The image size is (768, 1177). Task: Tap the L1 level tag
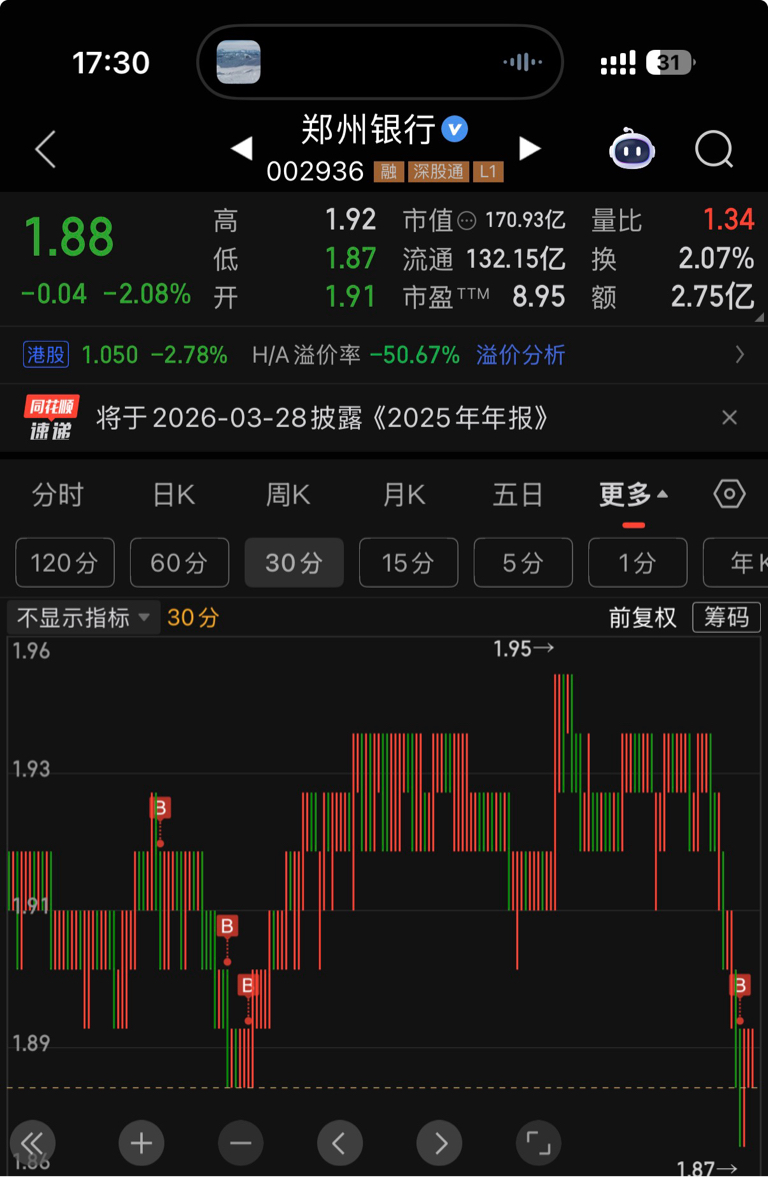[488, 172]
